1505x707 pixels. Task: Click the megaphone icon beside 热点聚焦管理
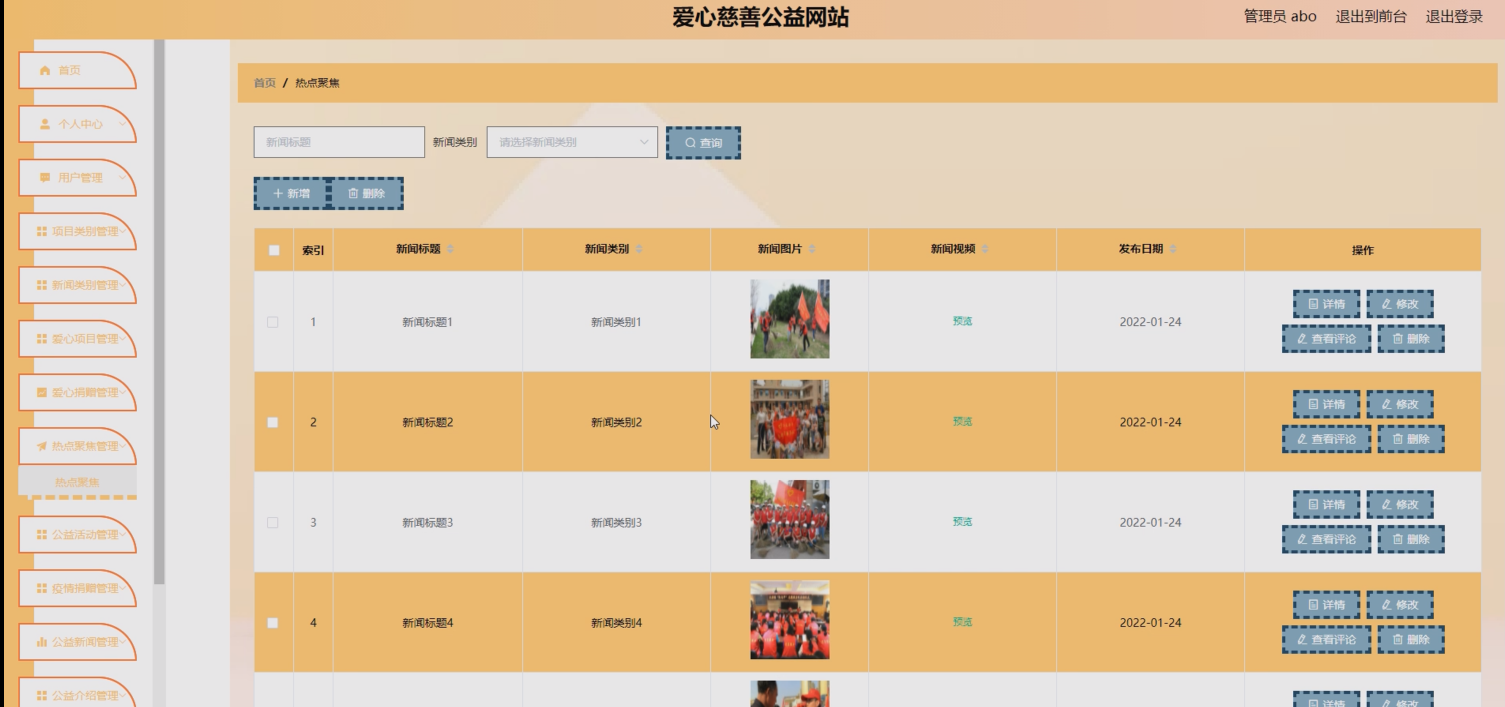pyautogui.click(x=42, y=446)
